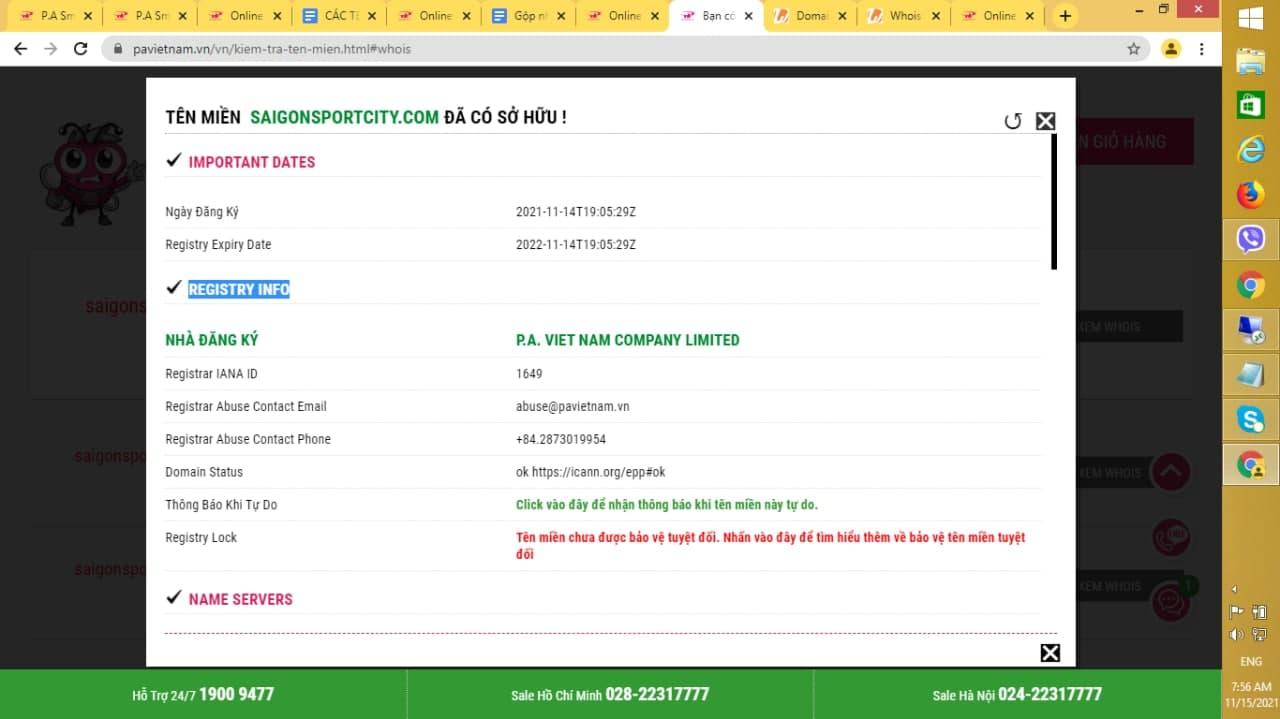1280x719 pixels.
Task: Open the red chat bubble widget
Action: click(x=1170, y=603)
